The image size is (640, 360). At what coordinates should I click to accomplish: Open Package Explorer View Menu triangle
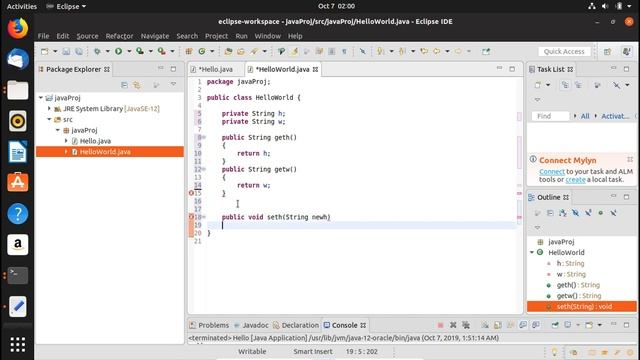173,84
